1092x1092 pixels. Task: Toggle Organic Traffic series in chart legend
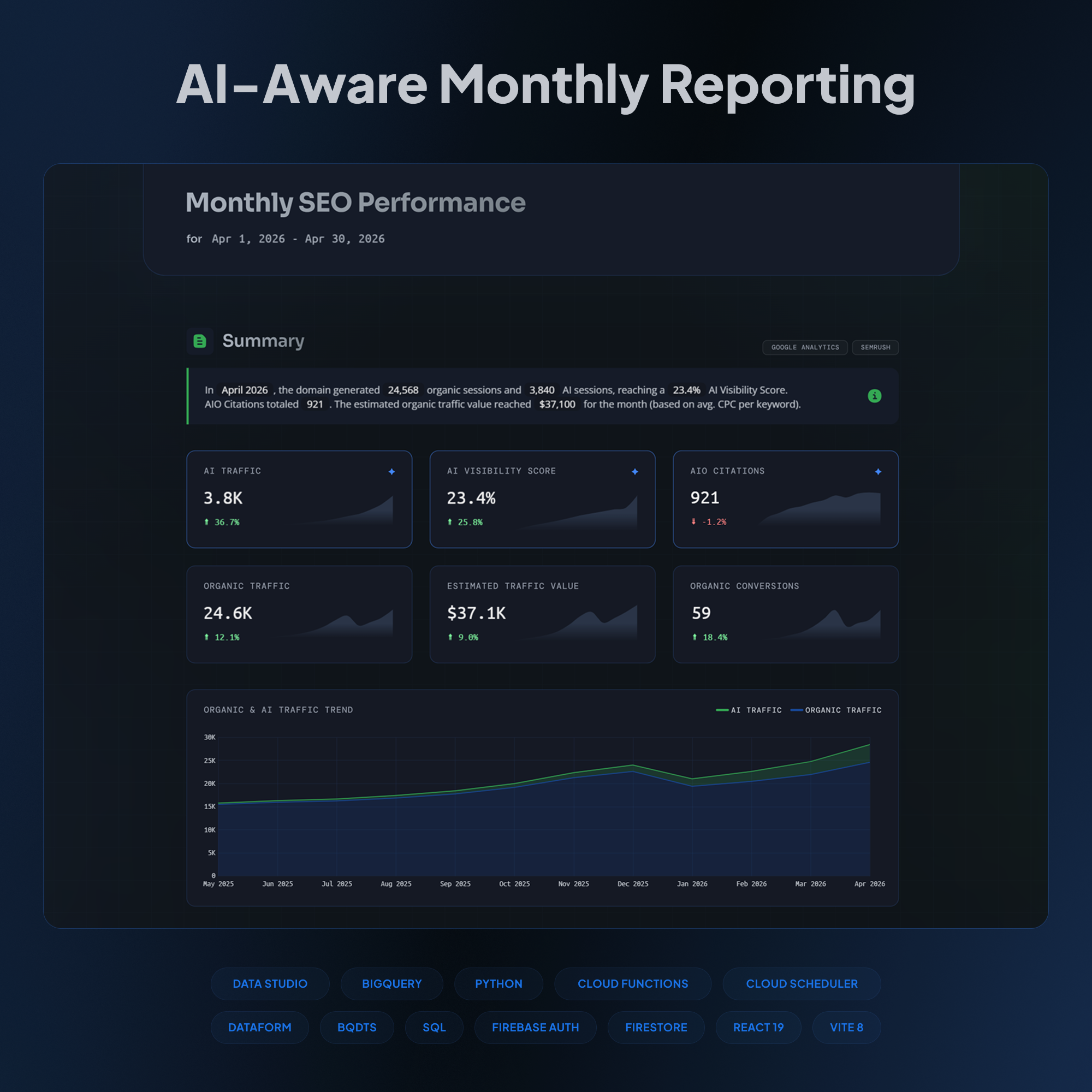pos(835,710)
